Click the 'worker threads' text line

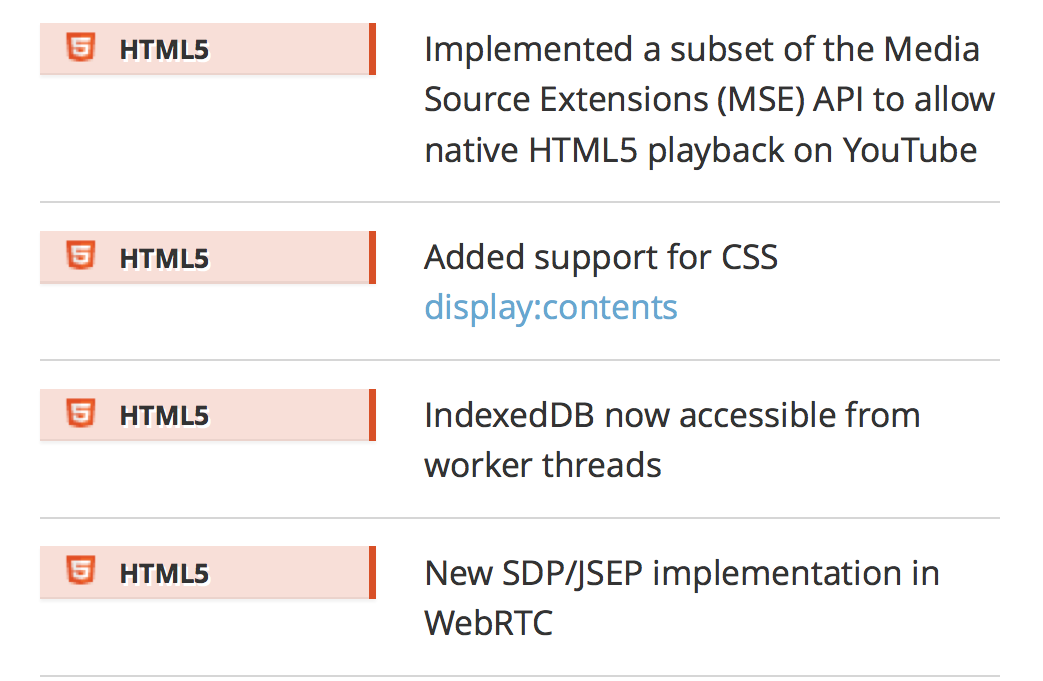(543, 465)
